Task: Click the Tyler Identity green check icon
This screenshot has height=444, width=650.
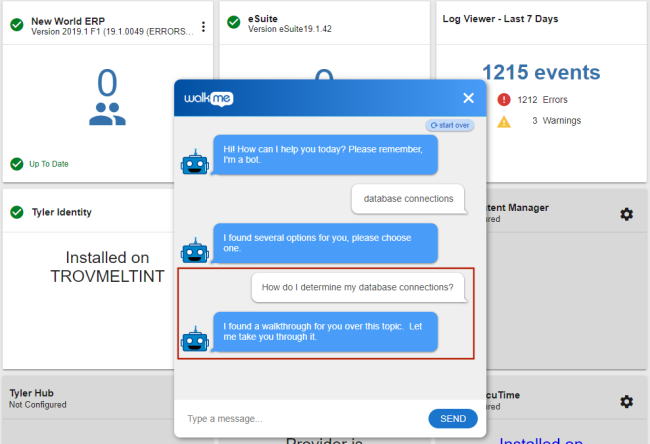Action: pos(17,212)
